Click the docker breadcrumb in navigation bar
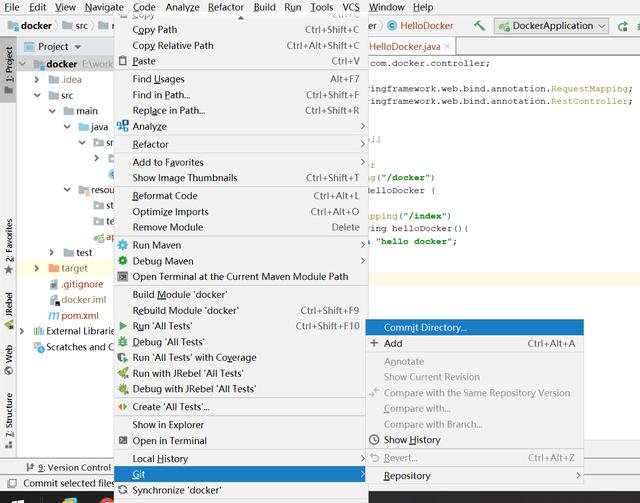Screen dimensions: 640x503 30,26
